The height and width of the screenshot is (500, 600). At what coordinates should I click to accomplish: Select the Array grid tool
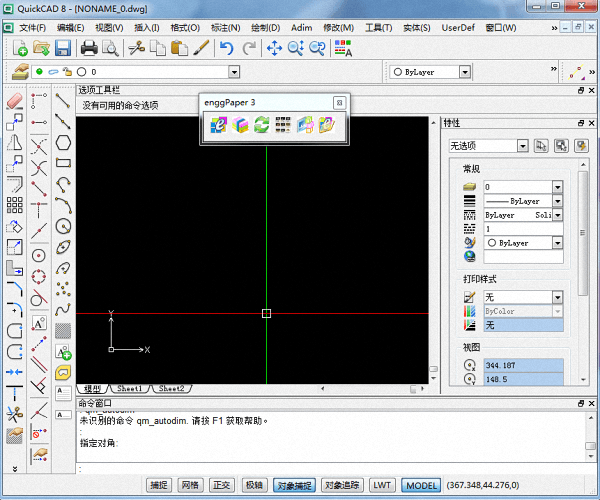15,205
